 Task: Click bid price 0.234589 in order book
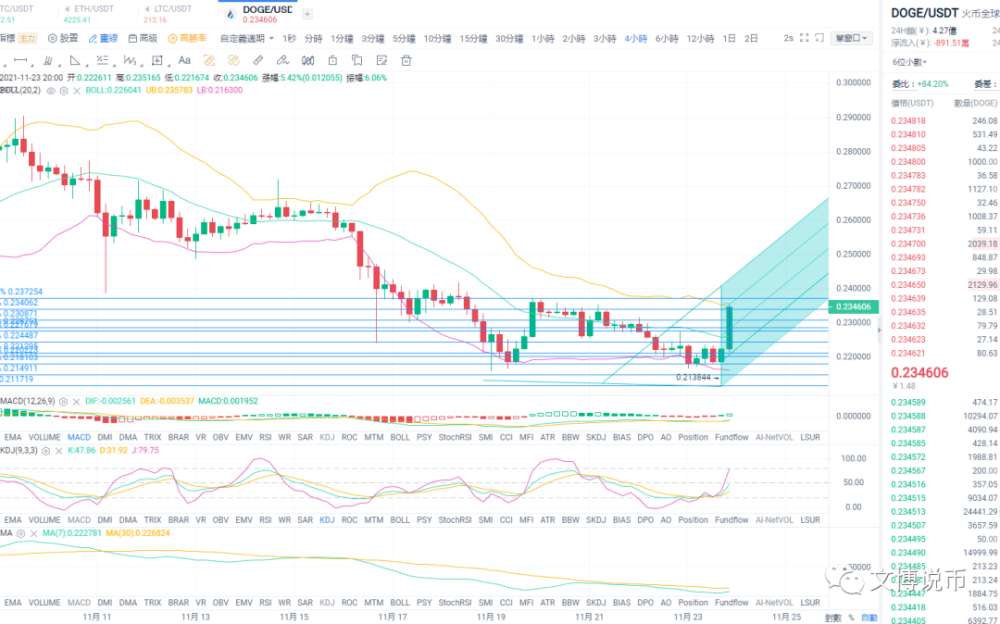click(908, 403)
